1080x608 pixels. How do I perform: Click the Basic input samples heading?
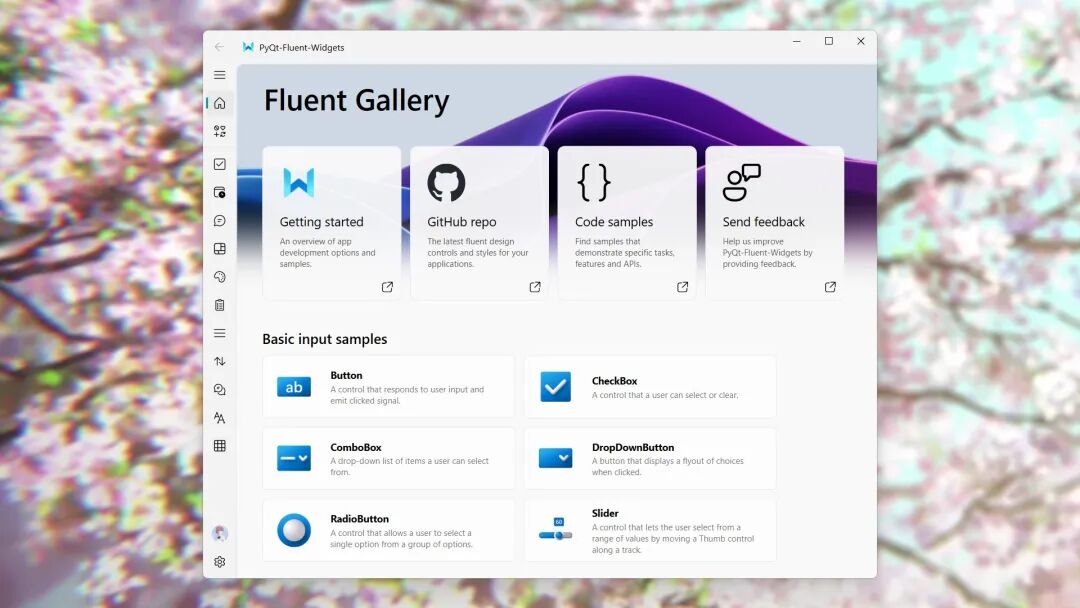tap(324, 339)
